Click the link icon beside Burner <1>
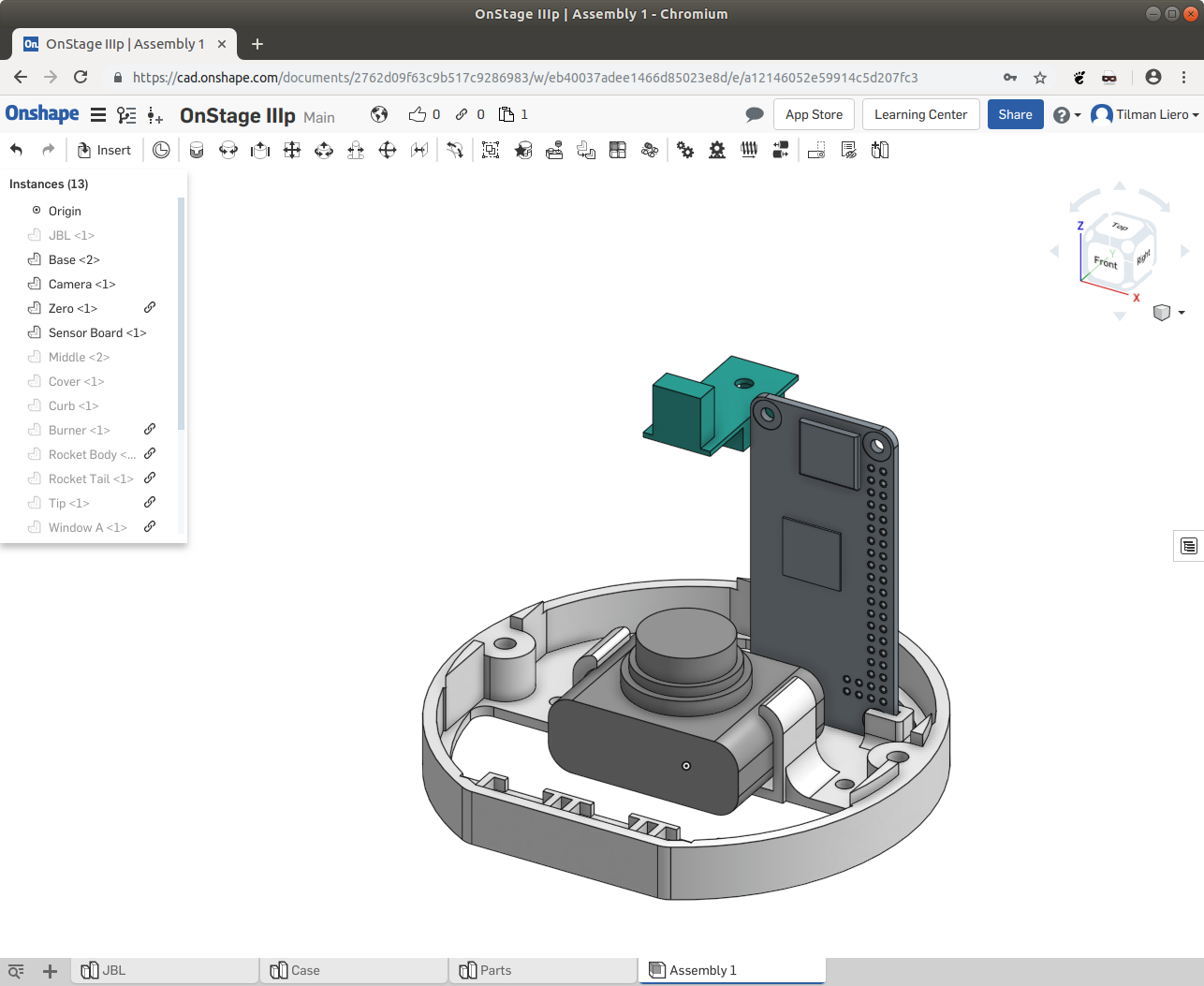This screenshot has height=986, width=1204. coord(150,429)
